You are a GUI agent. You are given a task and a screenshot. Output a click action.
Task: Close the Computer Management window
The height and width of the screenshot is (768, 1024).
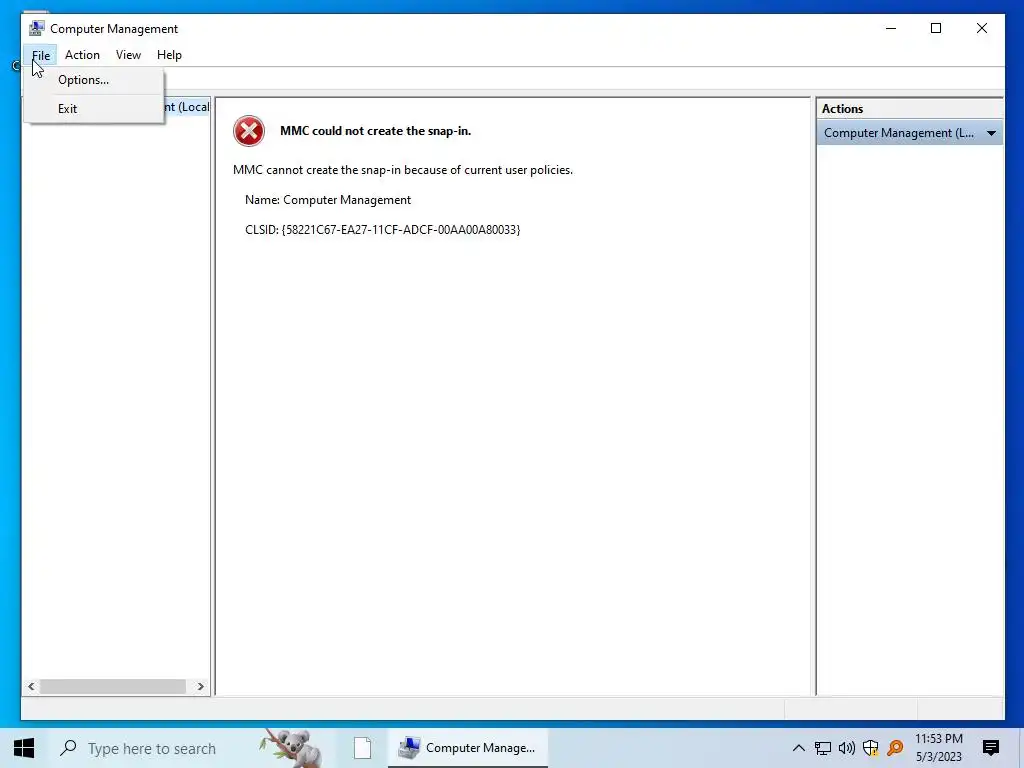[982, 28]
